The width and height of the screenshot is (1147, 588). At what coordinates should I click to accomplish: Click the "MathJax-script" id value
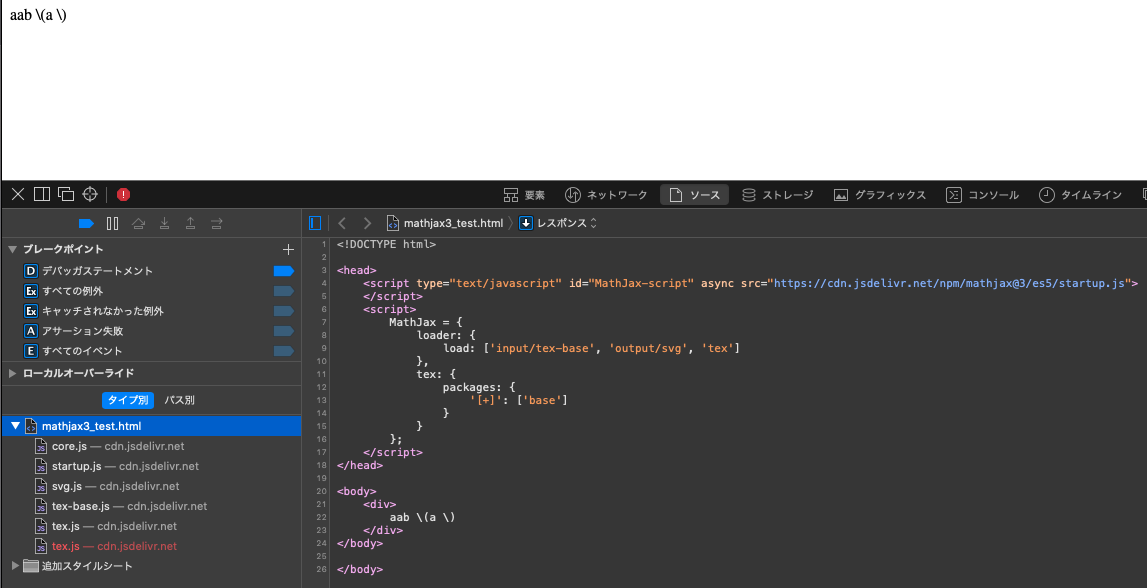tap(640, 282)
